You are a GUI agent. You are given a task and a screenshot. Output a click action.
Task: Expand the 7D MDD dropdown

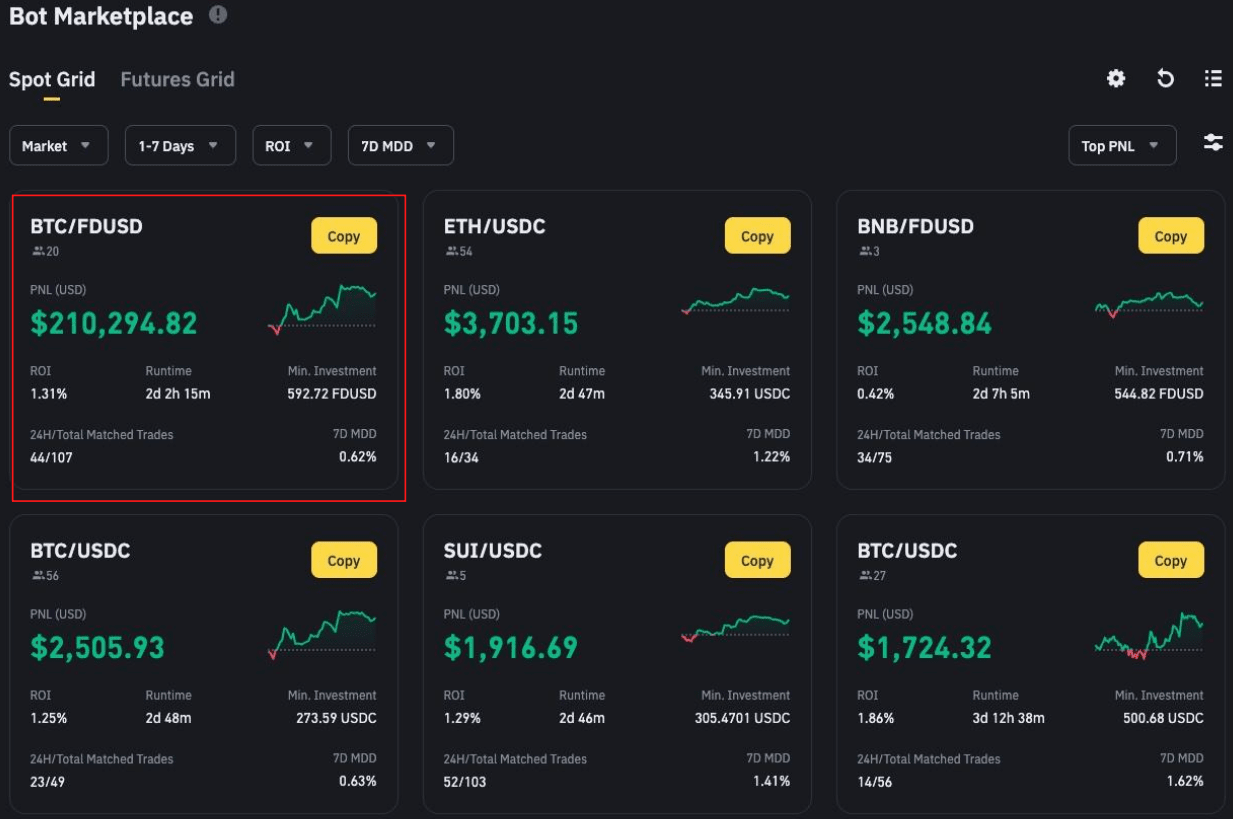[x=400, y=146]
